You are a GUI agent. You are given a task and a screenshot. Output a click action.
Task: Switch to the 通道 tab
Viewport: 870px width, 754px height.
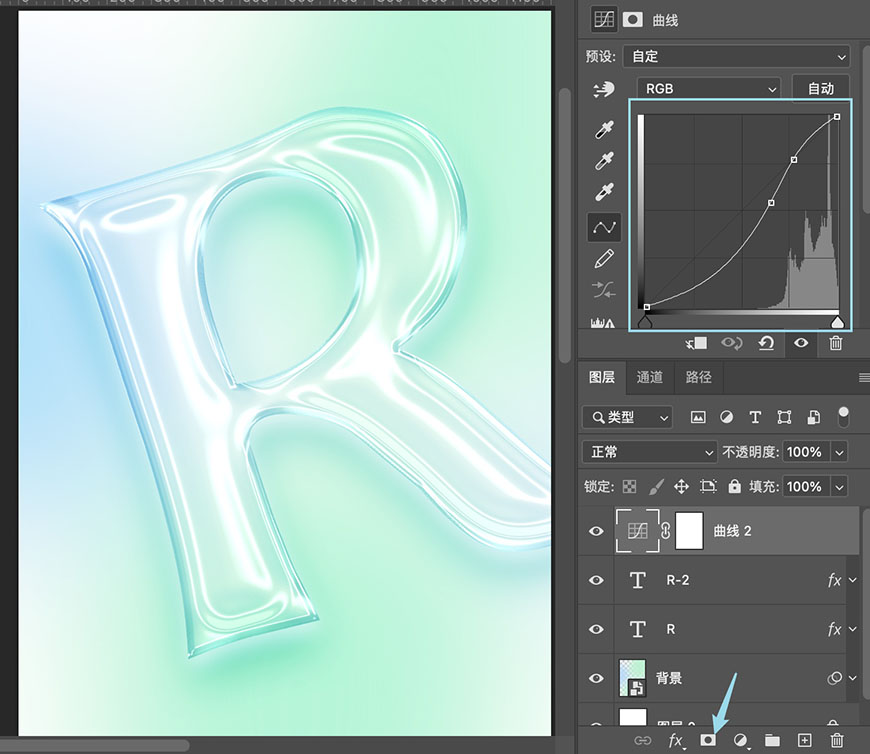650,377
